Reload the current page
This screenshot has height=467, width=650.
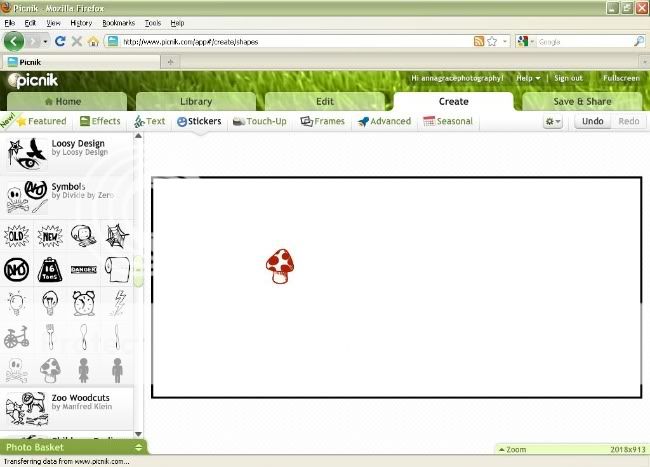point(60,41)
